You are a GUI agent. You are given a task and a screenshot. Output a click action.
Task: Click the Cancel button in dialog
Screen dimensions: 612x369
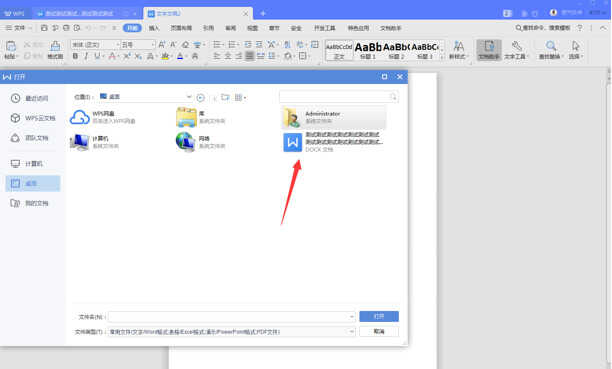[379, 332]
